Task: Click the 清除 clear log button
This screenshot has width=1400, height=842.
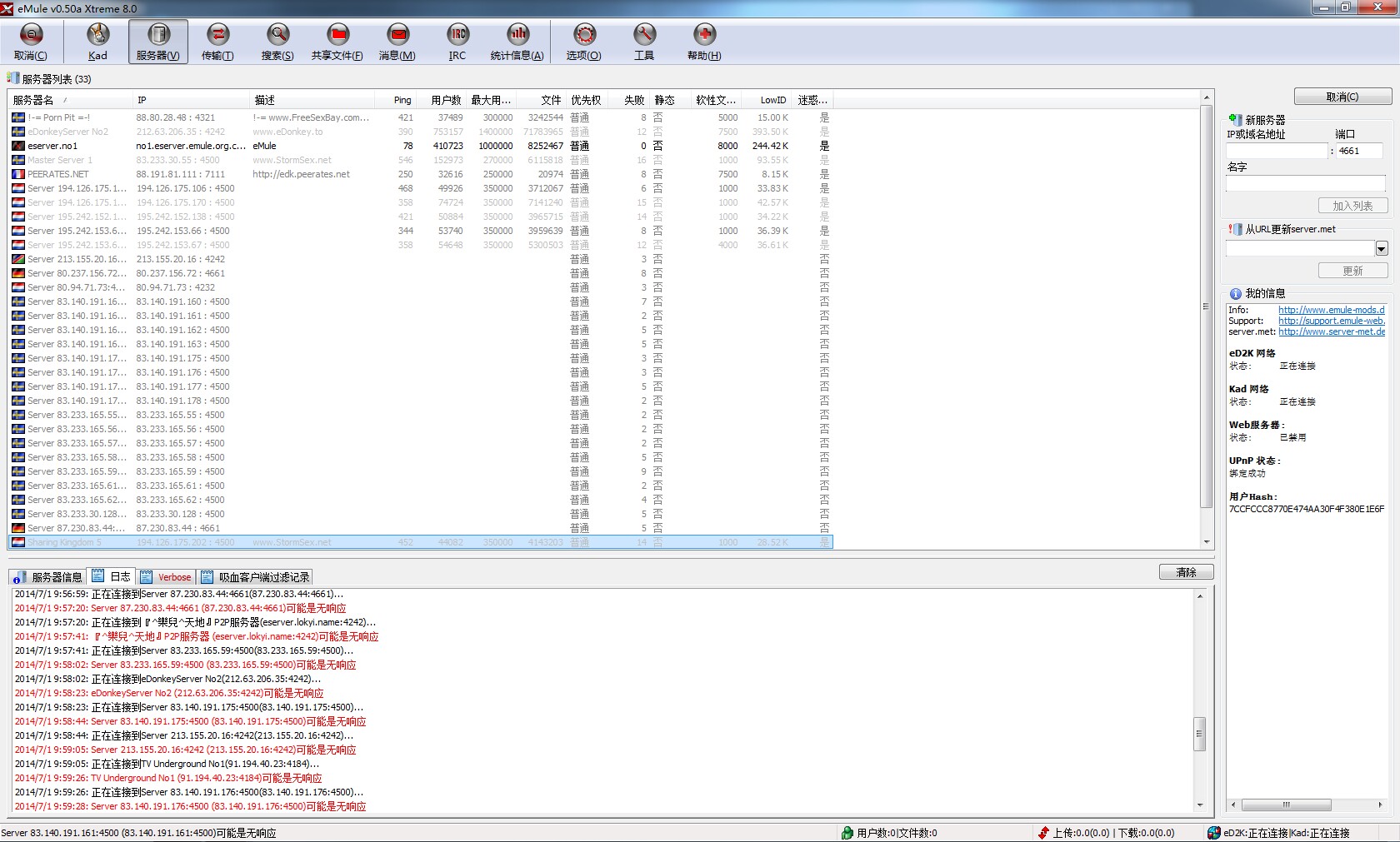Action: pyautogui.click(x=1186, y=572)
